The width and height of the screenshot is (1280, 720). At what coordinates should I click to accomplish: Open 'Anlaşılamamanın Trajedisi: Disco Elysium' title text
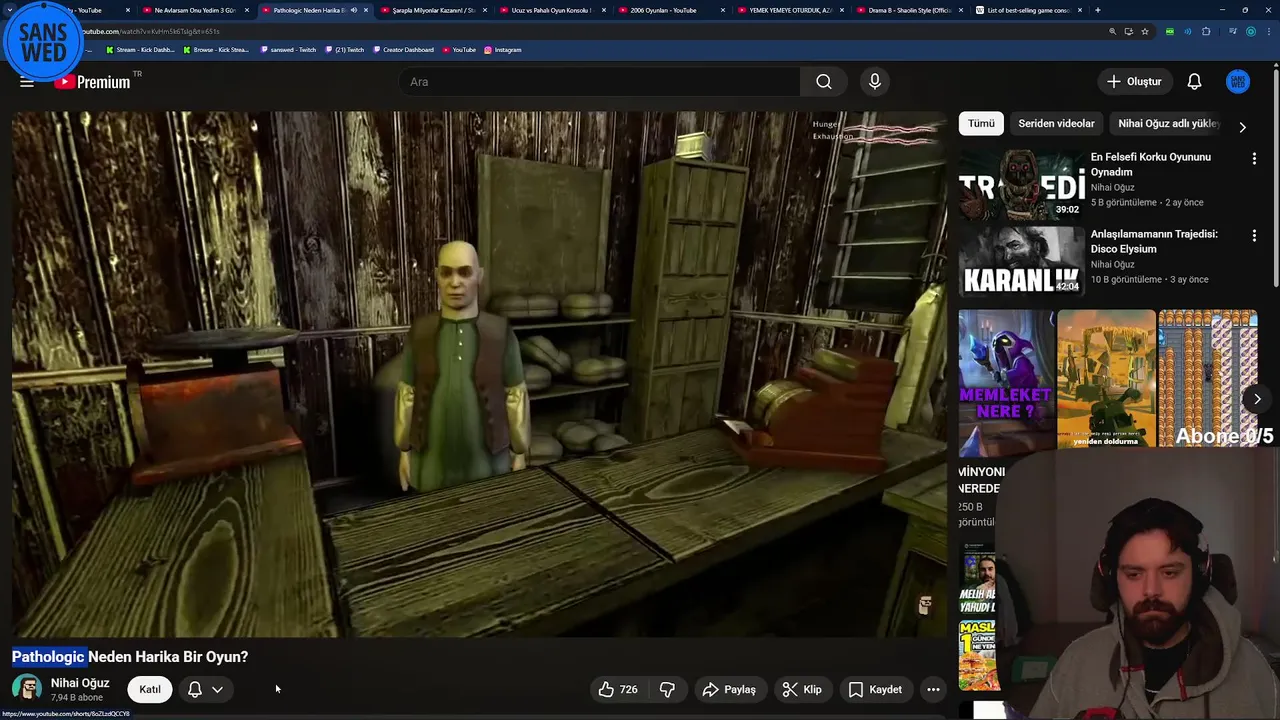(1154, 241)
